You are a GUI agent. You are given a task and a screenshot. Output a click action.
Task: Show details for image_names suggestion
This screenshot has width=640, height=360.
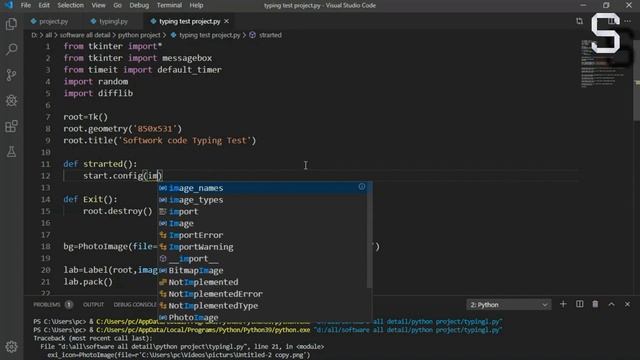pos(362,187)
